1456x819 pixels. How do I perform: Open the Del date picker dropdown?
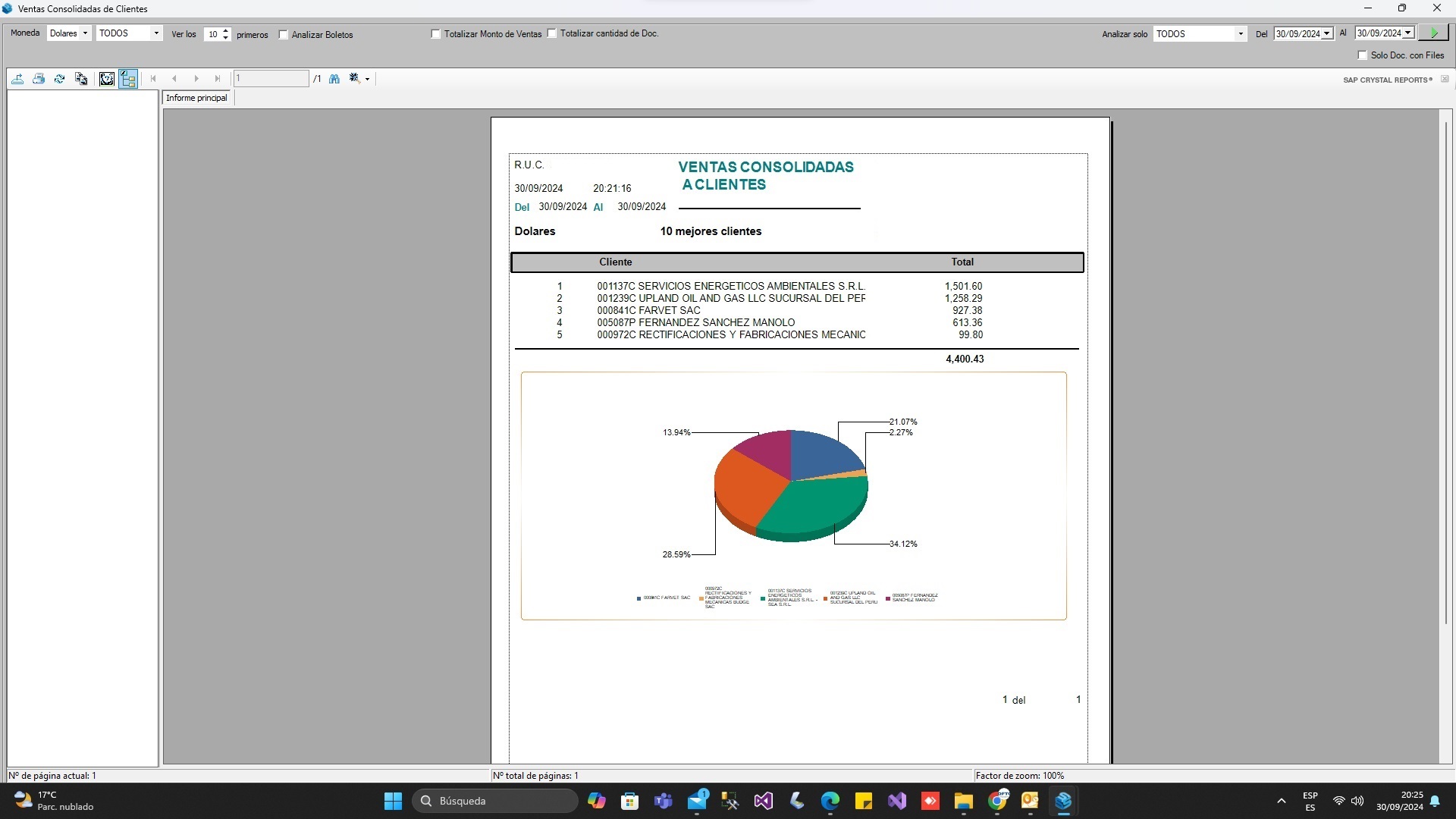pos(1326,34)
